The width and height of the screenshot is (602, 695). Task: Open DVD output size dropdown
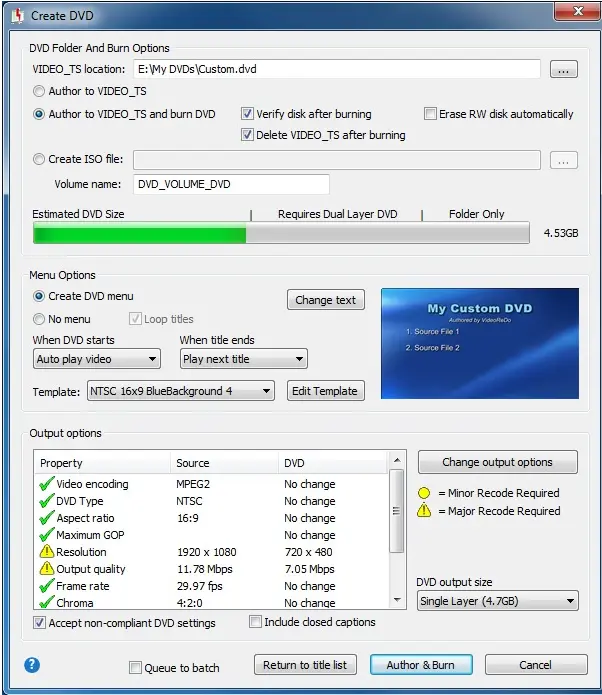pos(497,601)
